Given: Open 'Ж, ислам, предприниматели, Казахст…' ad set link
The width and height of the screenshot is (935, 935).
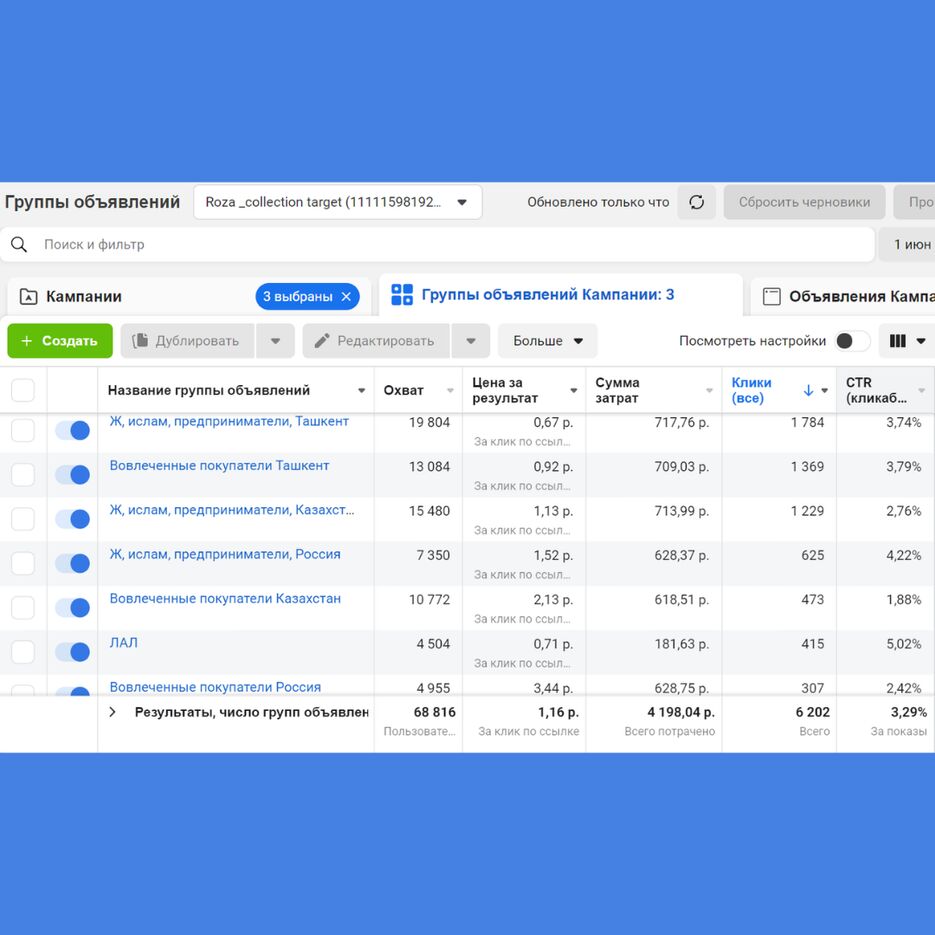Looking at the screenshot, I should 232,510.
